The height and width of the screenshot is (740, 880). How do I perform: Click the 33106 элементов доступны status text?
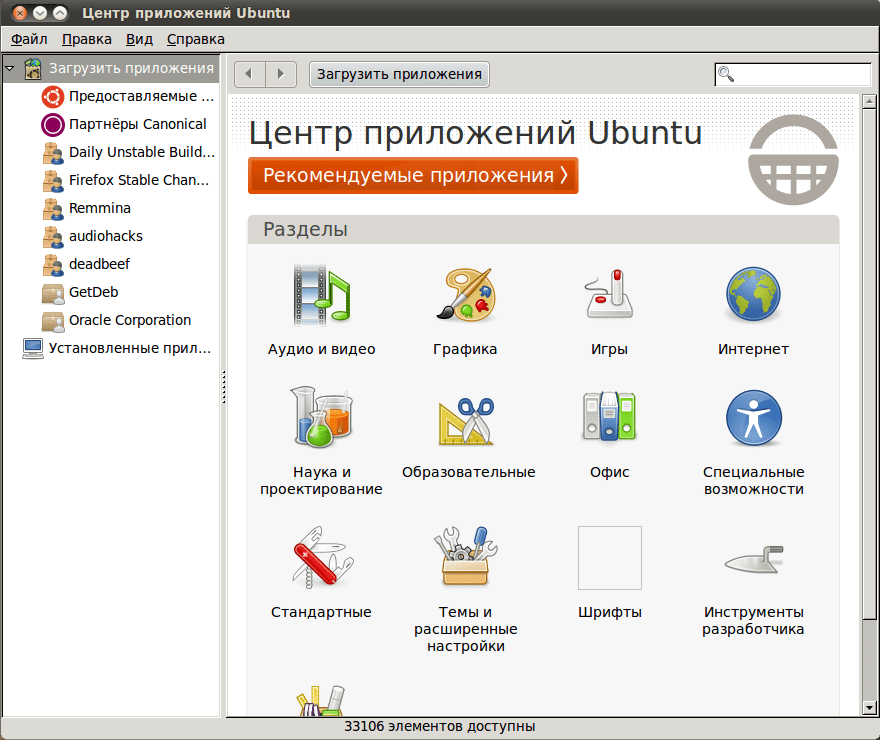pos(439,727)
